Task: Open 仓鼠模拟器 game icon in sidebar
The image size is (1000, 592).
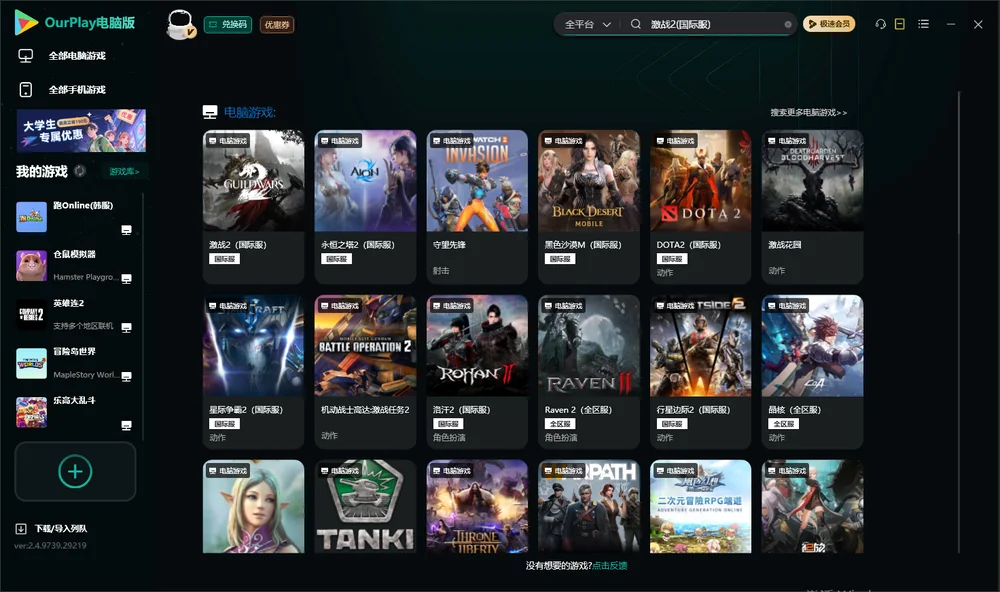Action: (31, 265)
